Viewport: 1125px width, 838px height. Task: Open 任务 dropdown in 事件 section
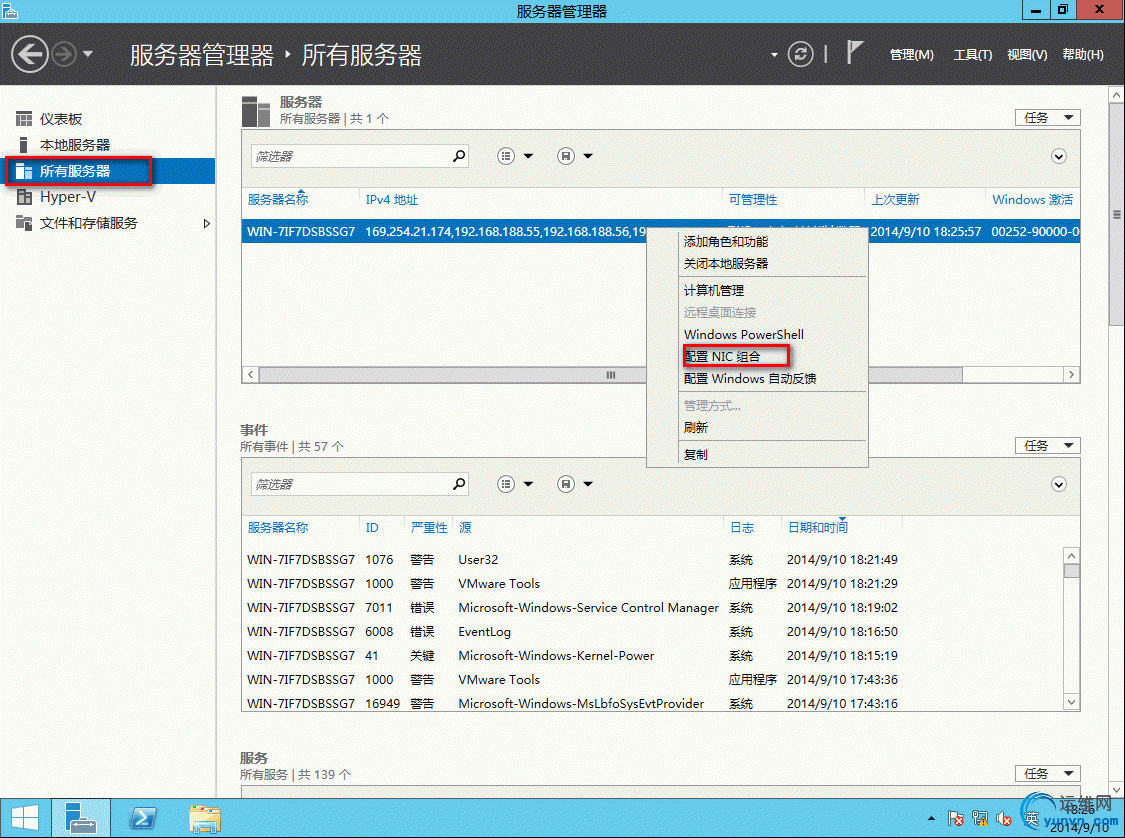pos(1048,446)
